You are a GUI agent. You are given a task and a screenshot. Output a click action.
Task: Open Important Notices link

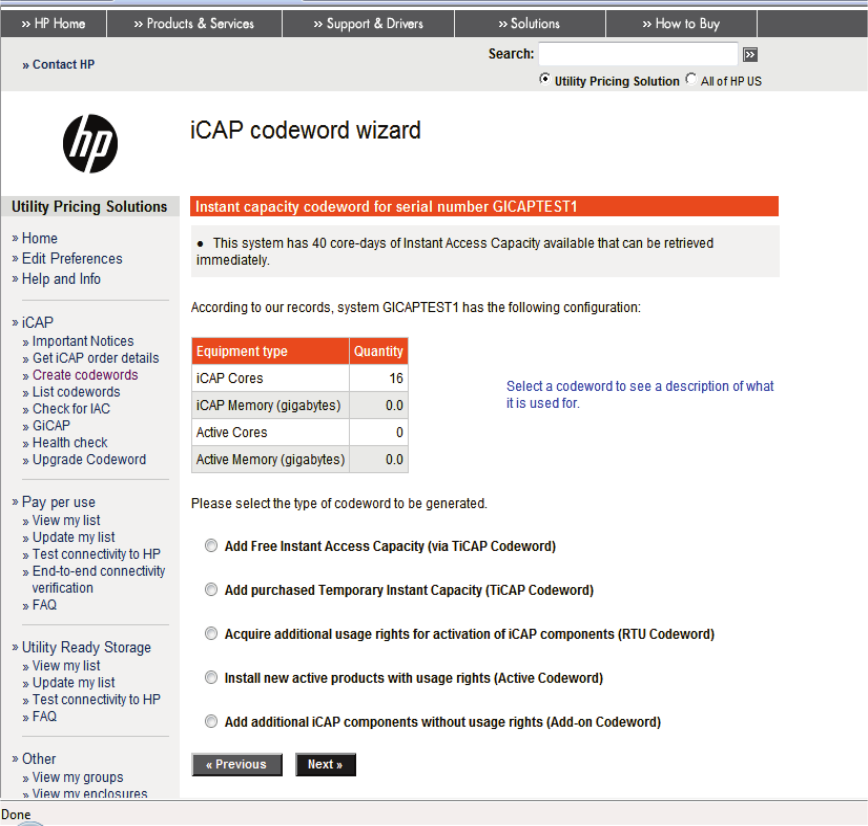(83, 341)
